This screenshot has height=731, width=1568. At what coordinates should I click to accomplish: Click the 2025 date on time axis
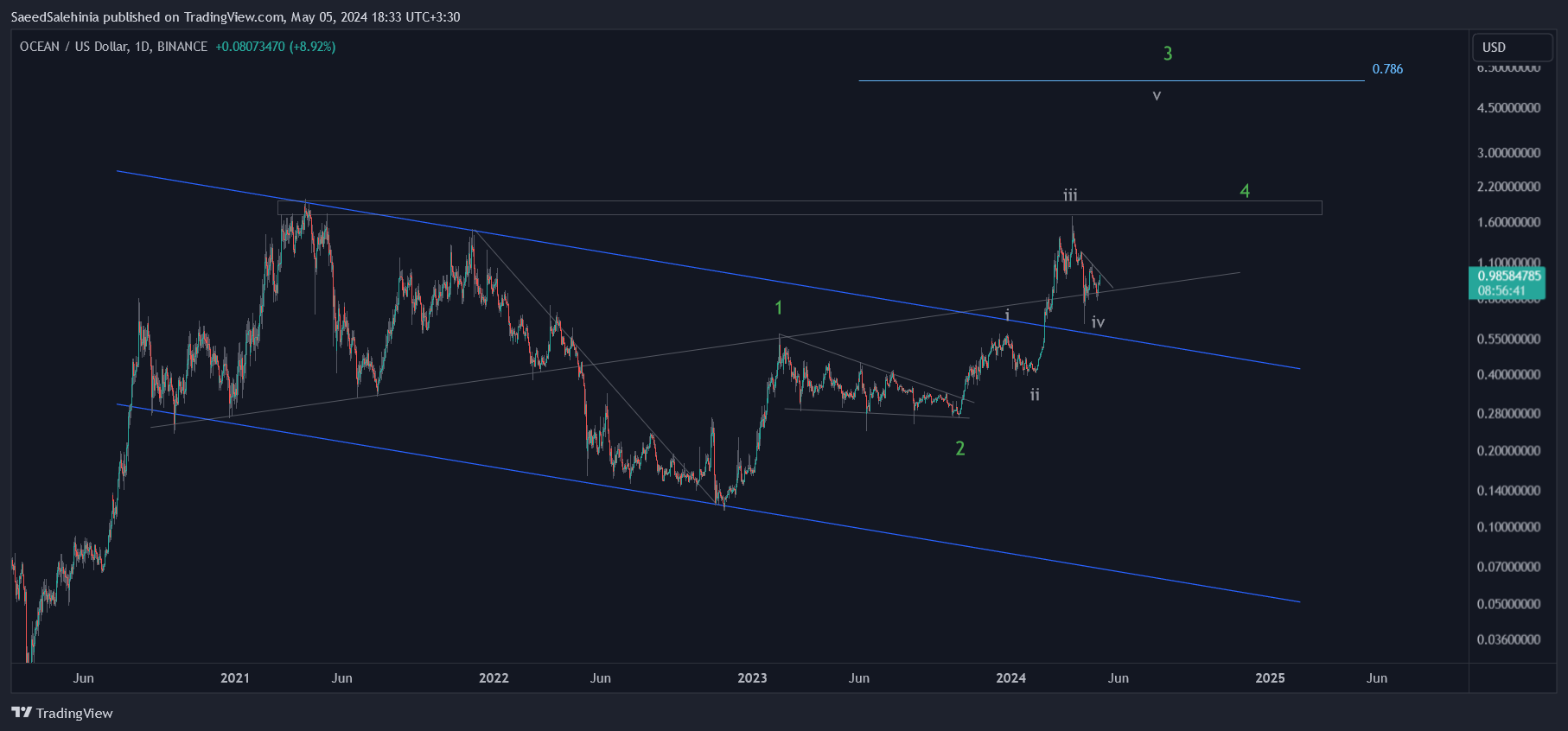click(x=1270, y=677)
